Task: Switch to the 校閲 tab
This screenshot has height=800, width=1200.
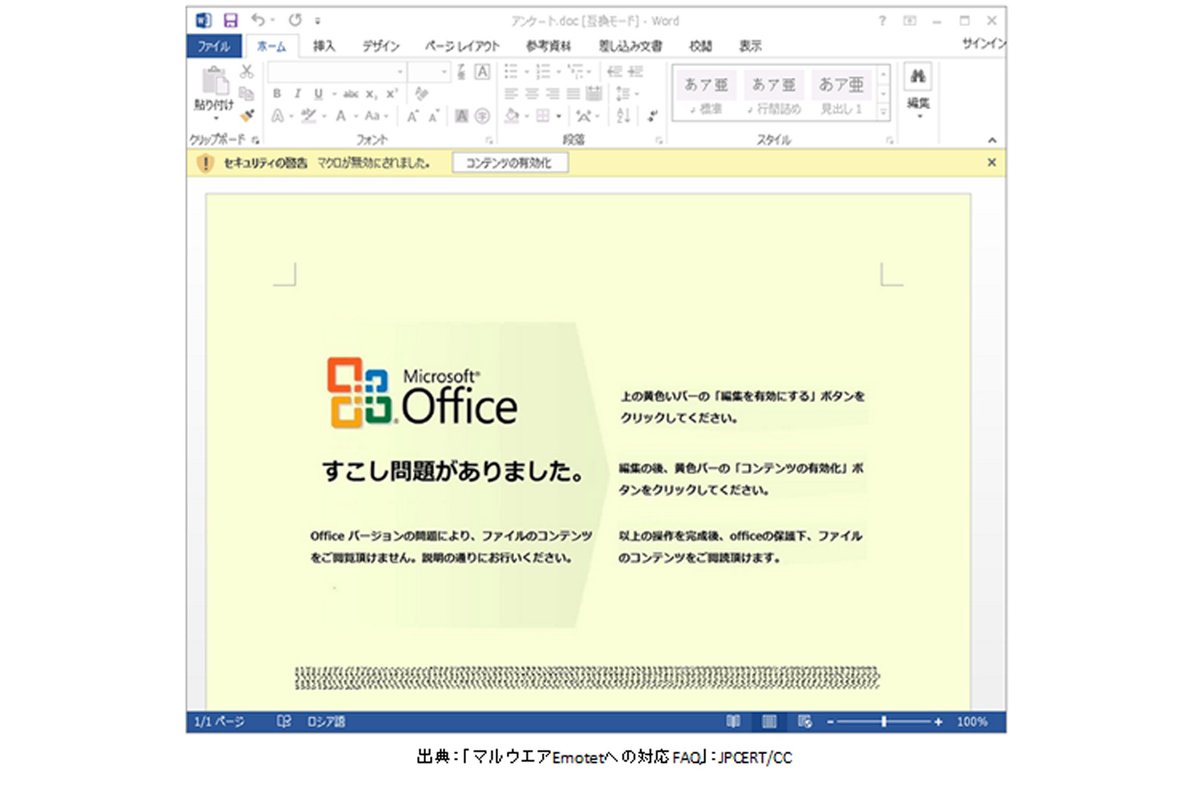Action: pyautogui.click(x=701, y=46)
